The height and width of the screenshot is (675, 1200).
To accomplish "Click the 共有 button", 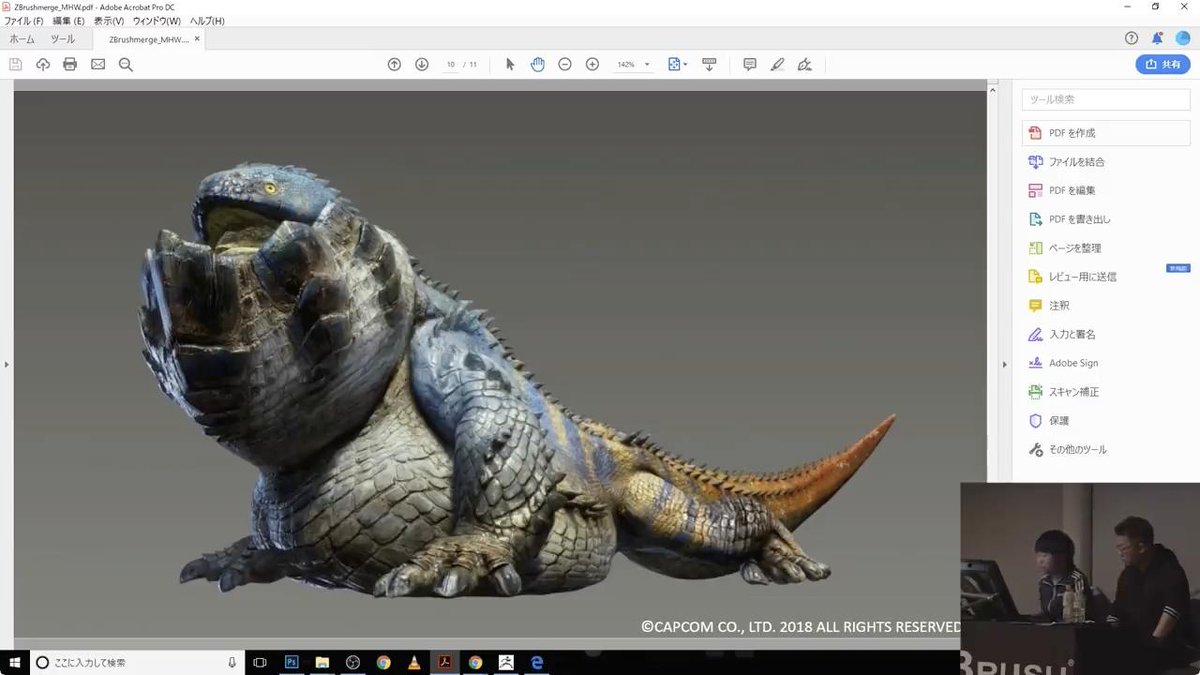I will tap(1163, 63).
